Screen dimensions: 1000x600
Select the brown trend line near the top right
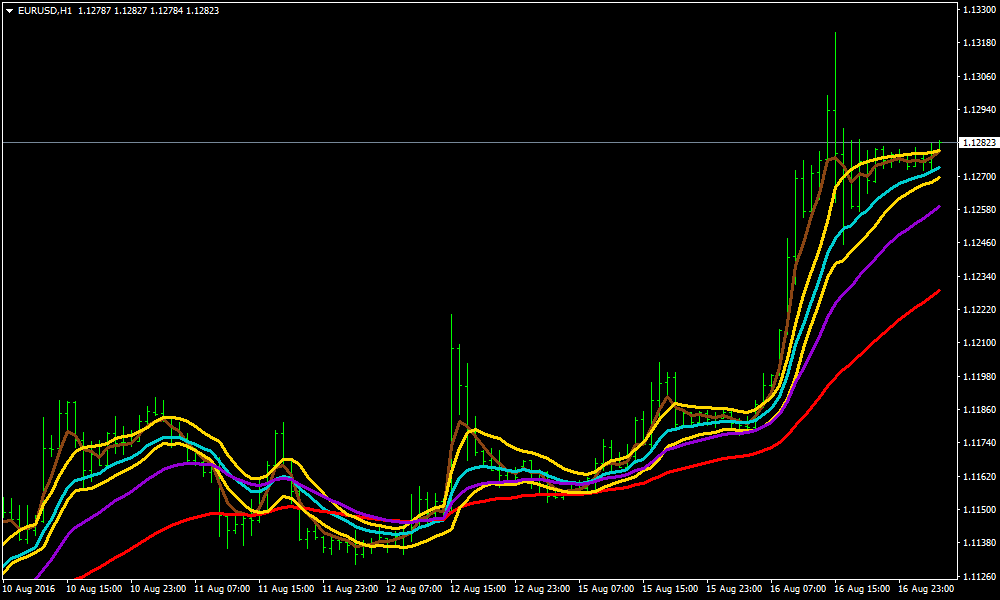(x=835, y=158)
